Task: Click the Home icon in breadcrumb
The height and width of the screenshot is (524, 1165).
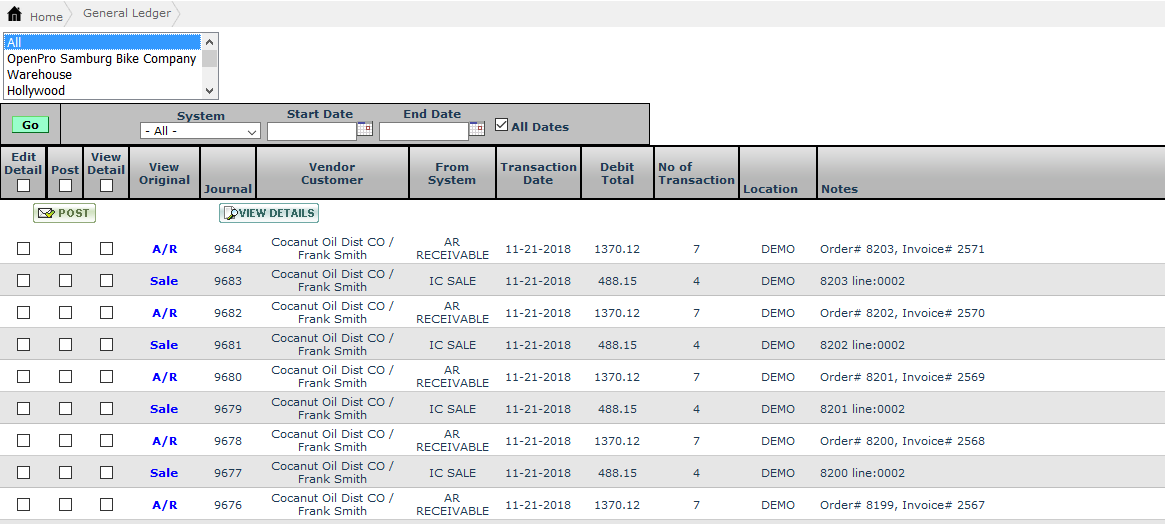Action: pos(14,15)
